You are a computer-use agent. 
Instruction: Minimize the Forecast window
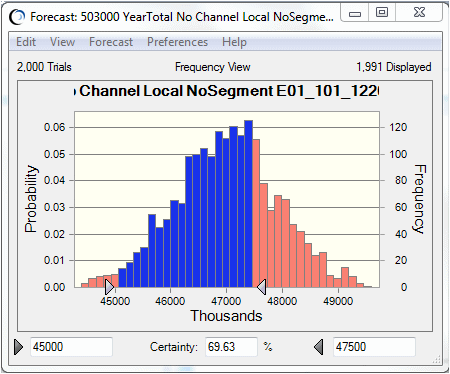[355, 13]
